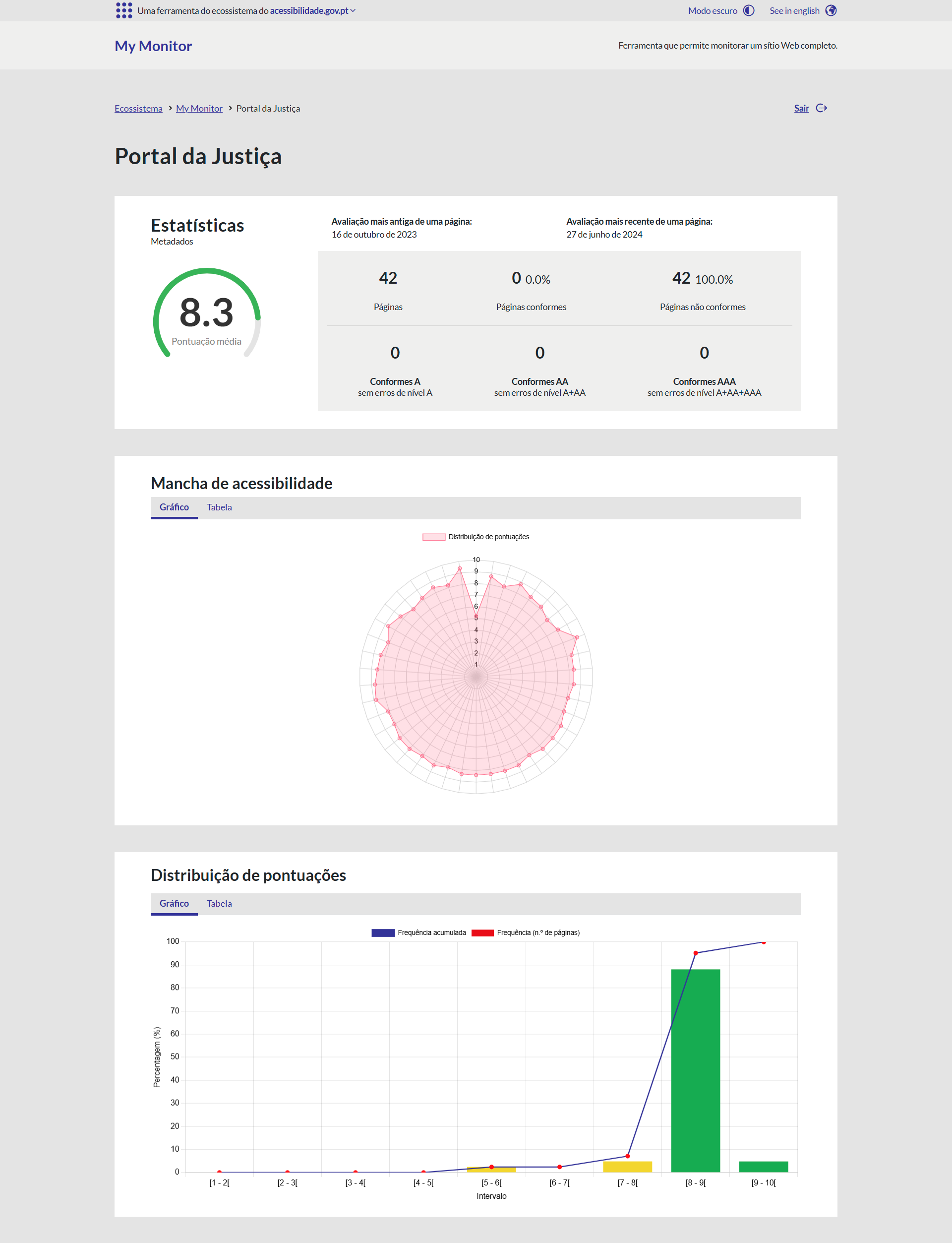Open the Ecossistema breadcrumb link
The width and height of the screenshot is (952, 1243).
pos(138,108)
